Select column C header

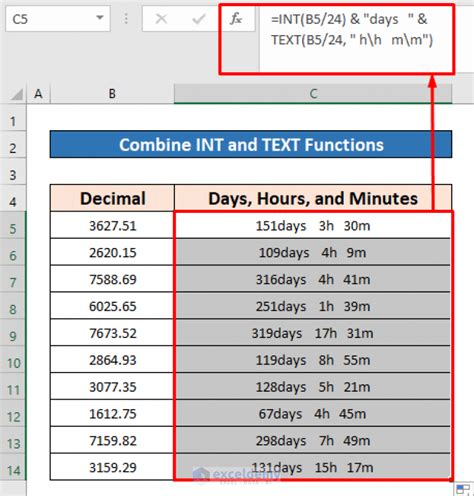313,94
